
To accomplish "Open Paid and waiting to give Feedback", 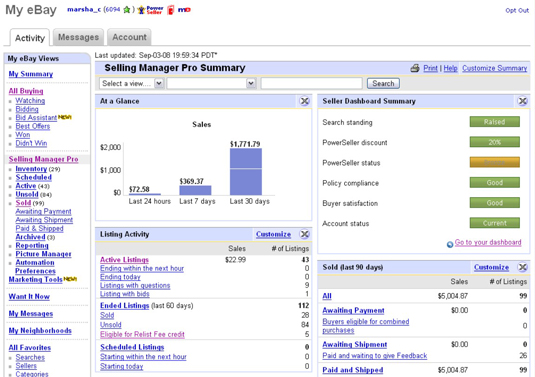I will point(375,356).
